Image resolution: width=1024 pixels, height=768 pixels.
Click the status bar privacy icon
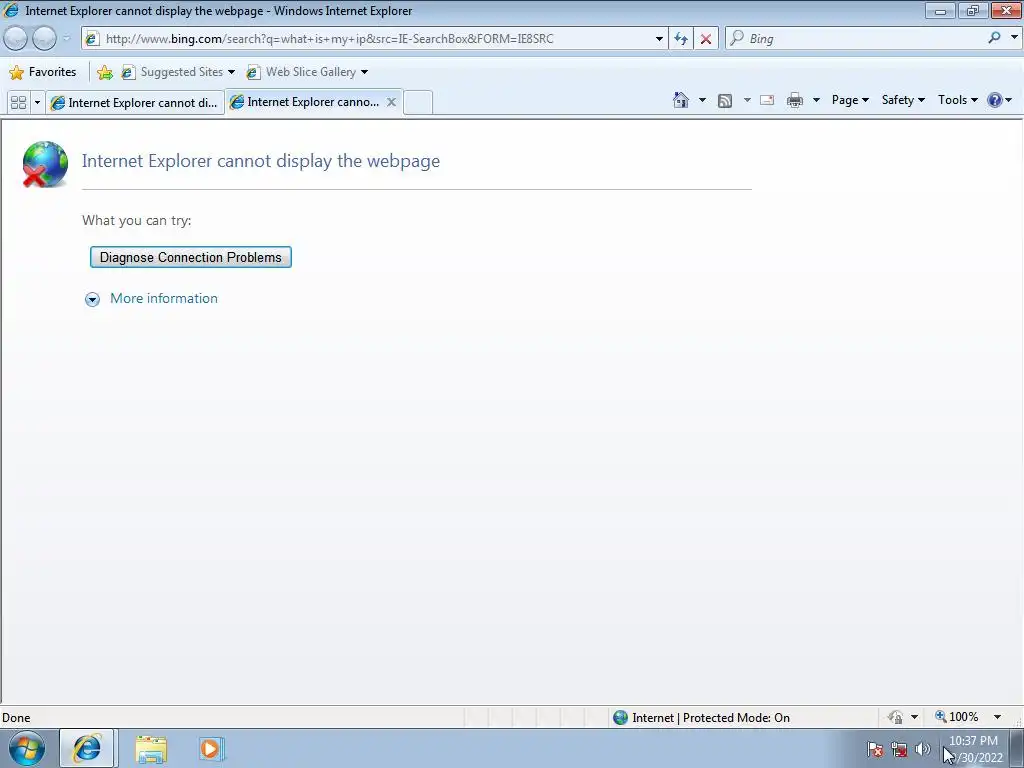895,717
